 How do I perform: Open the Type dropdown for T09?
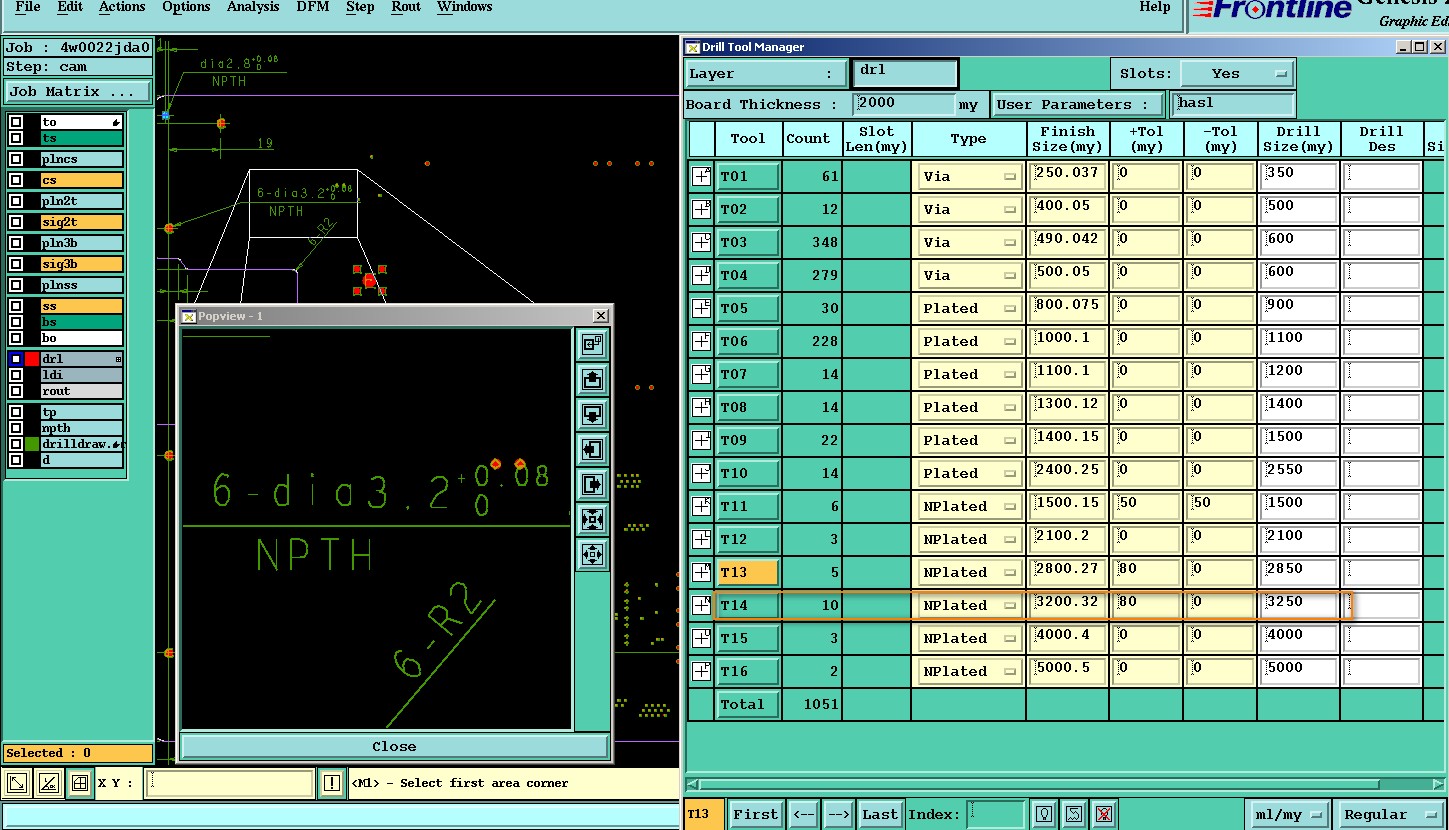(x=968, y=441)
